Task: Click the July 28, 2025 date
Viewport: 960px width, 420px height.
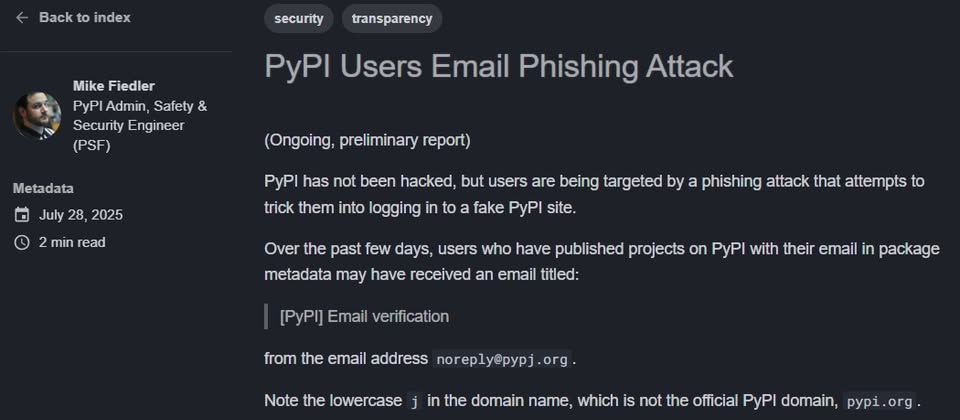Action: pyautogui.click(x=81, y=215)
